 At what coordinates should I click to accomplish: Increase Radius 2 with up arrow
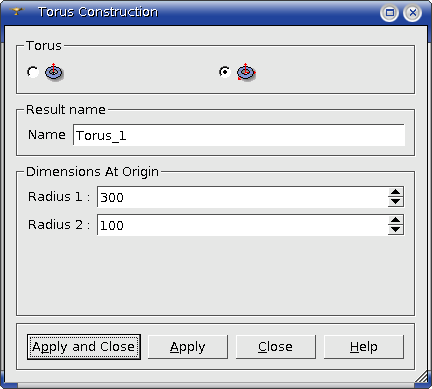396,220
